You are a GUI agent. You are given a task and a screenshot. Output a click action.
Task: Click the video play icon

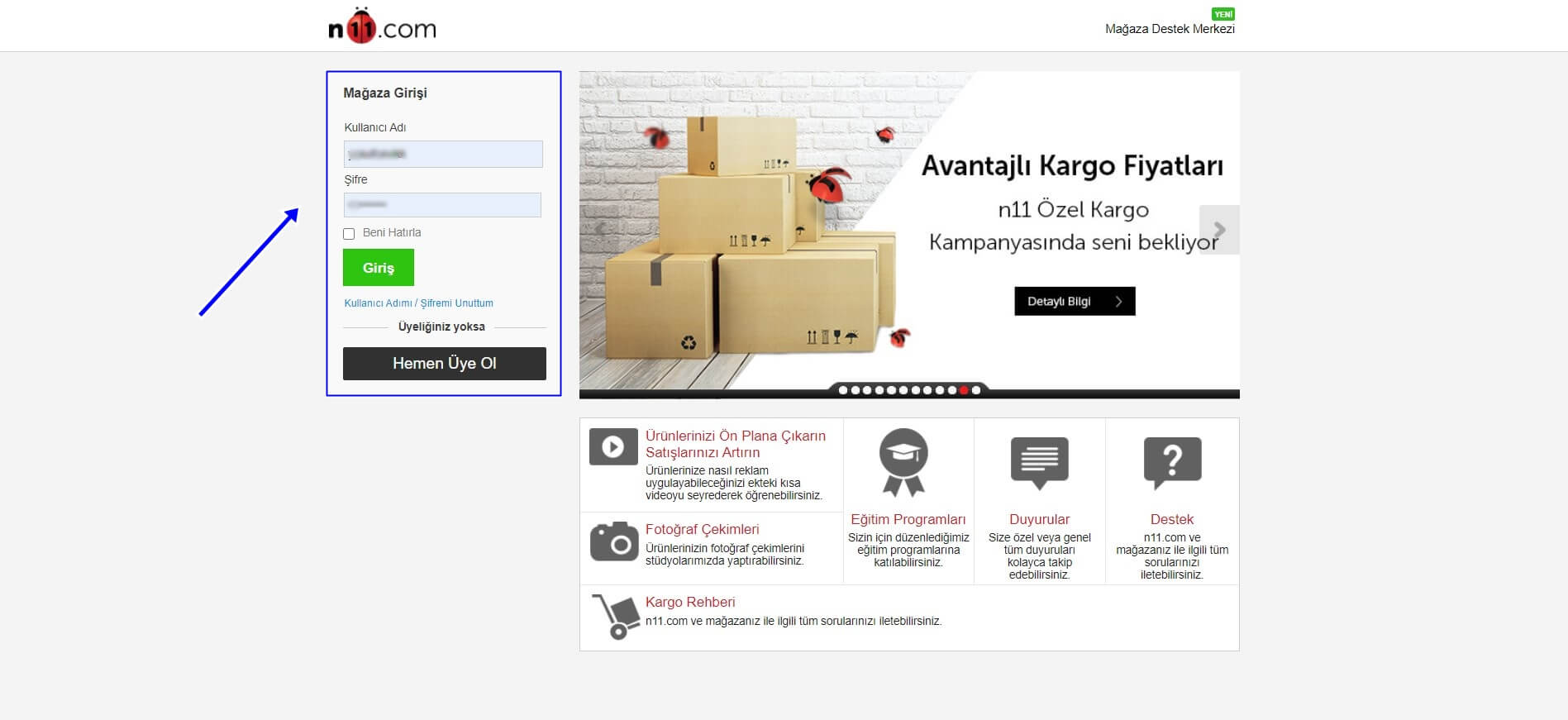pos(613,447)
